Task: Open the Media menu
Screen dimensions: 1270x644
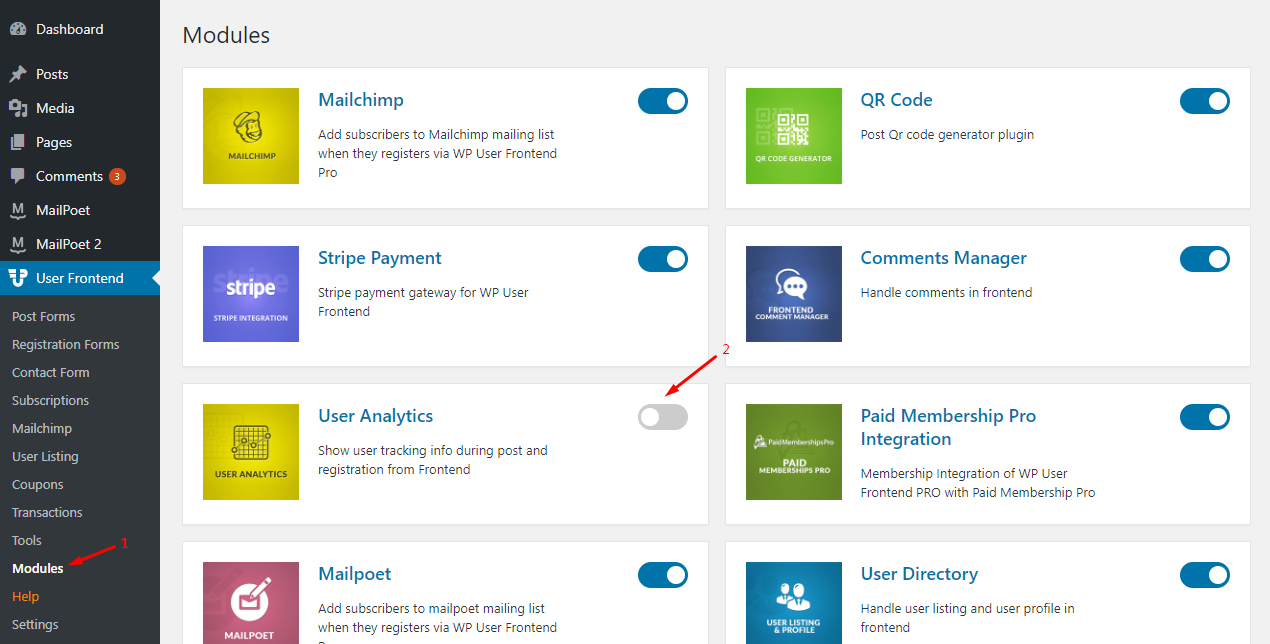Action: pos(80,108)
